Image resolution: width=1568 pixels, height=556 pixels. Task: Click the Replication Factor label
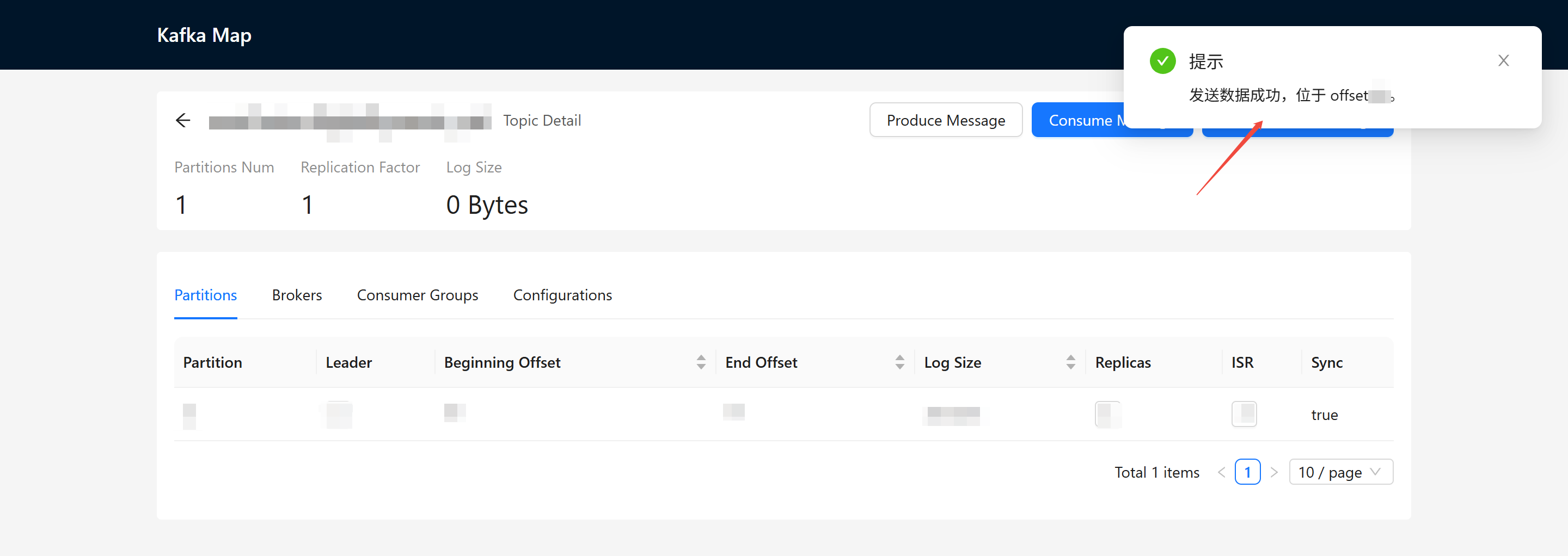click(x=360, y=167)
